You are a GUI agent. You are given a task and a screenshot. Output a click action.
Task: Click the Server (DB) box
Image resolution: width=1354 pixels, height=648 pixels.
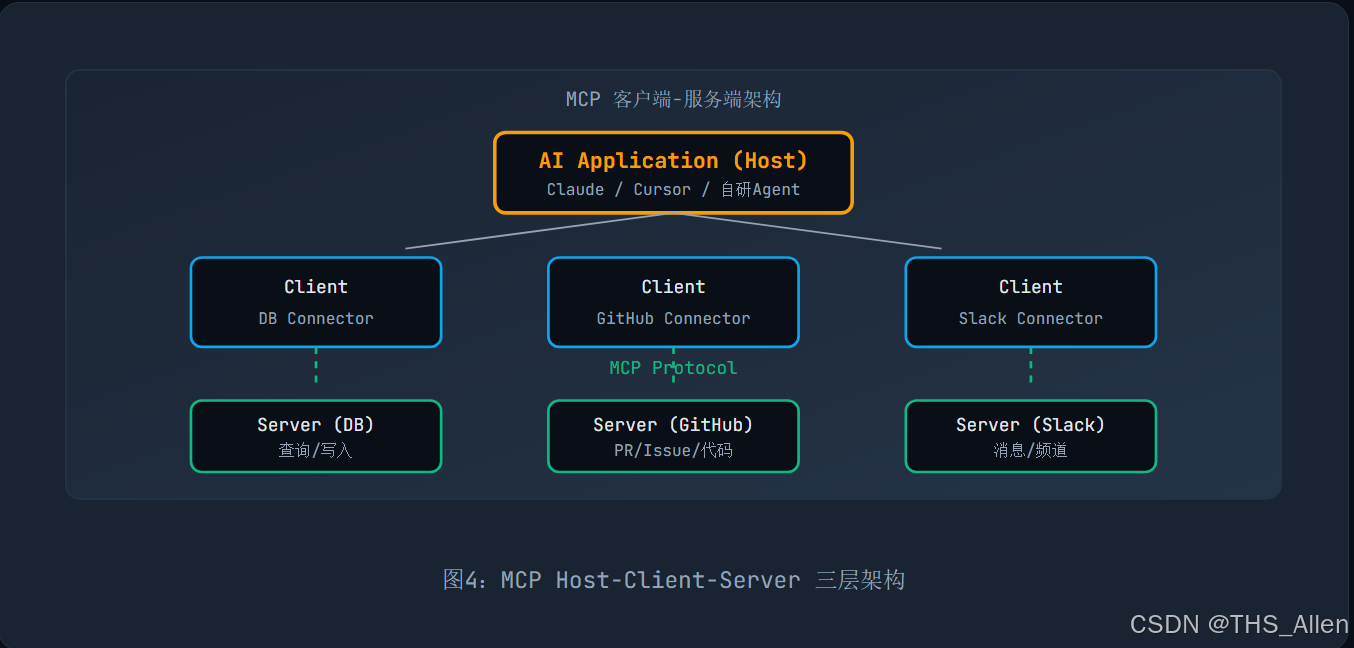tap(316, 436)
